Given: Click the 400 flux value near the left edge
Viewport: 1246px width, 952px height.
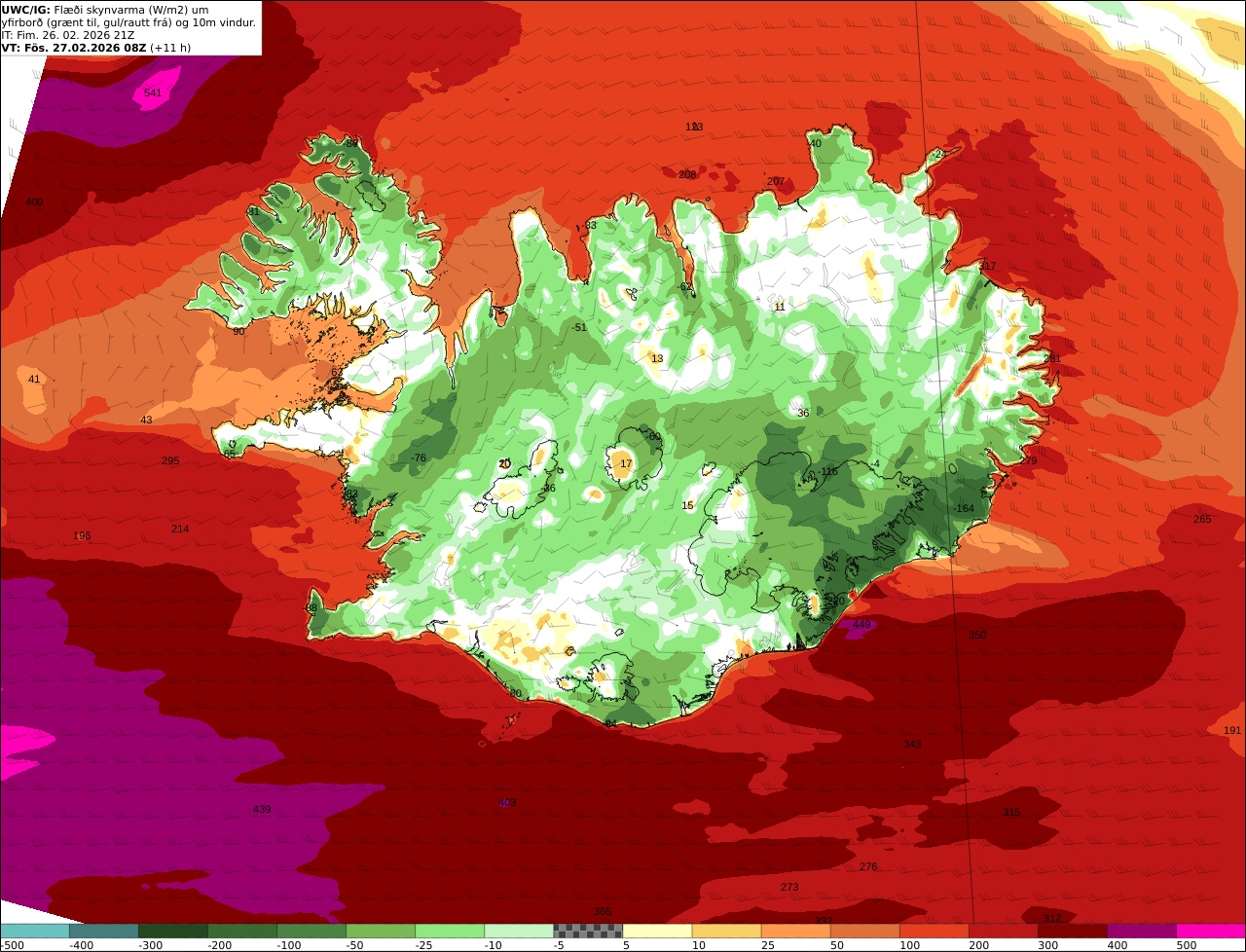Looking at the screenshot, I should [34, 201].
